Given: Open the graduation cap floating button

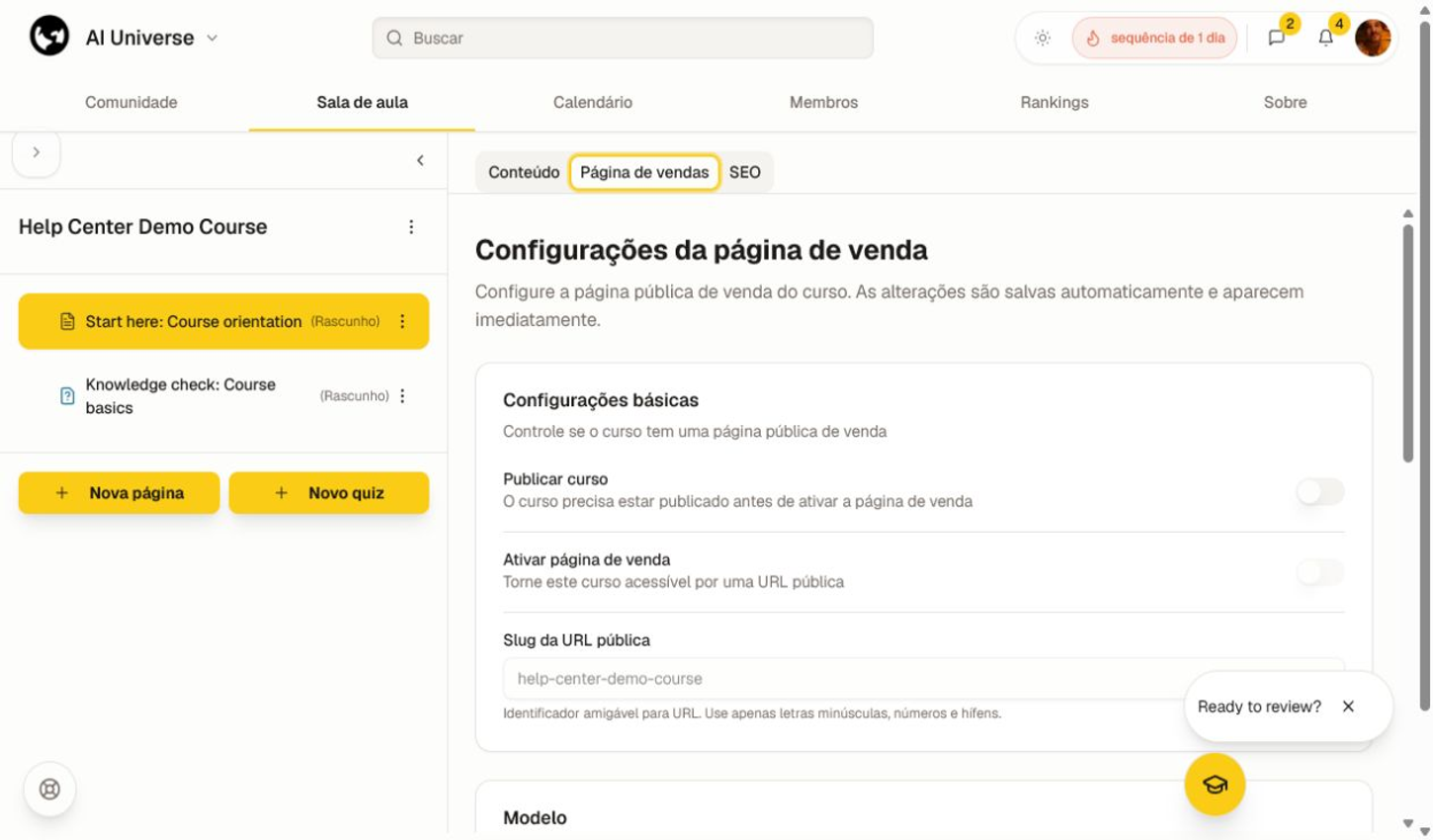Looking at the screenshot, I should [x=1215, y=785].
